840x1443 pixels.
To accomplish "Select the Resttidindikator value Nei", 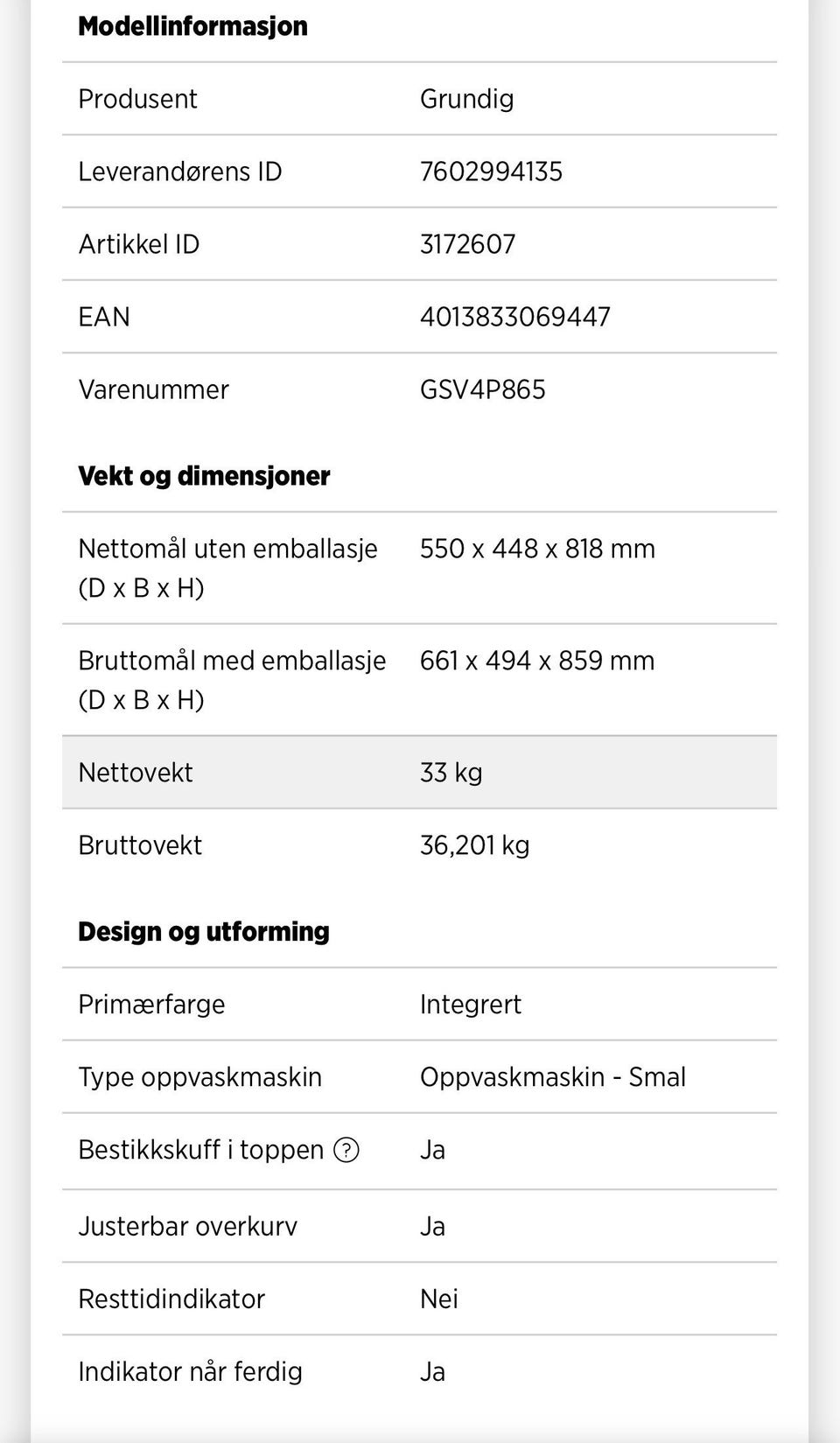I will 438,1299.
